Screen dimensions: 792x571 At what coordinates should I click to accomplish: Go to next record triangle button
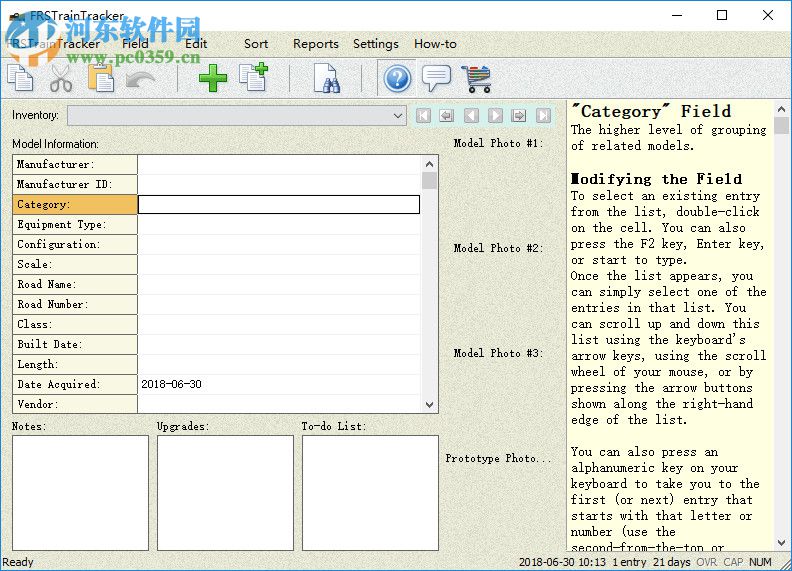coord(495,116)
